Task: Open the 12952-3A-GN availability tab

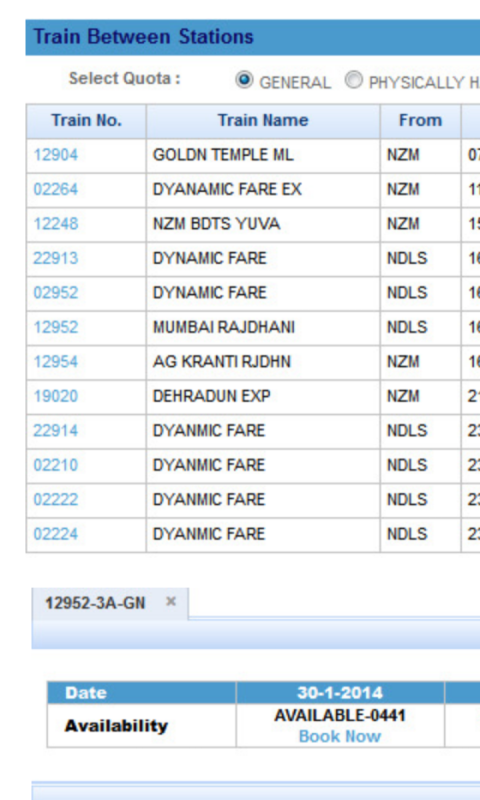Action: tap(95, 604)
